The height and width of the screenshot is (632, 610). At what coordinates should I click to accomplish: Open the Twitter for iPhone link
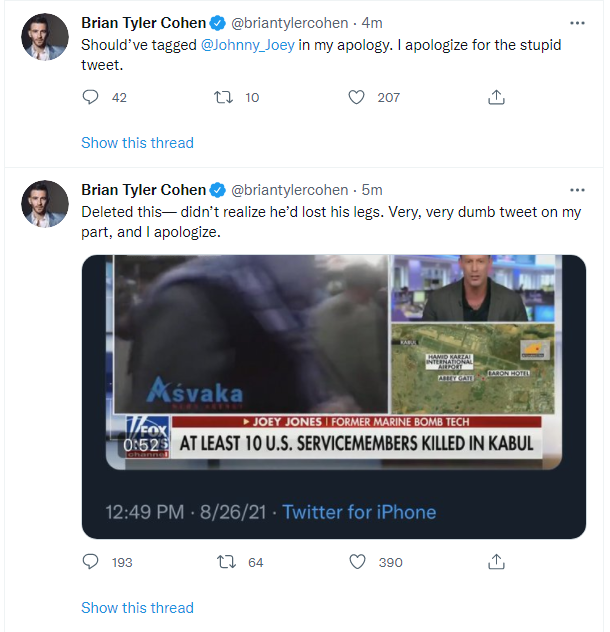pos(359,512)
